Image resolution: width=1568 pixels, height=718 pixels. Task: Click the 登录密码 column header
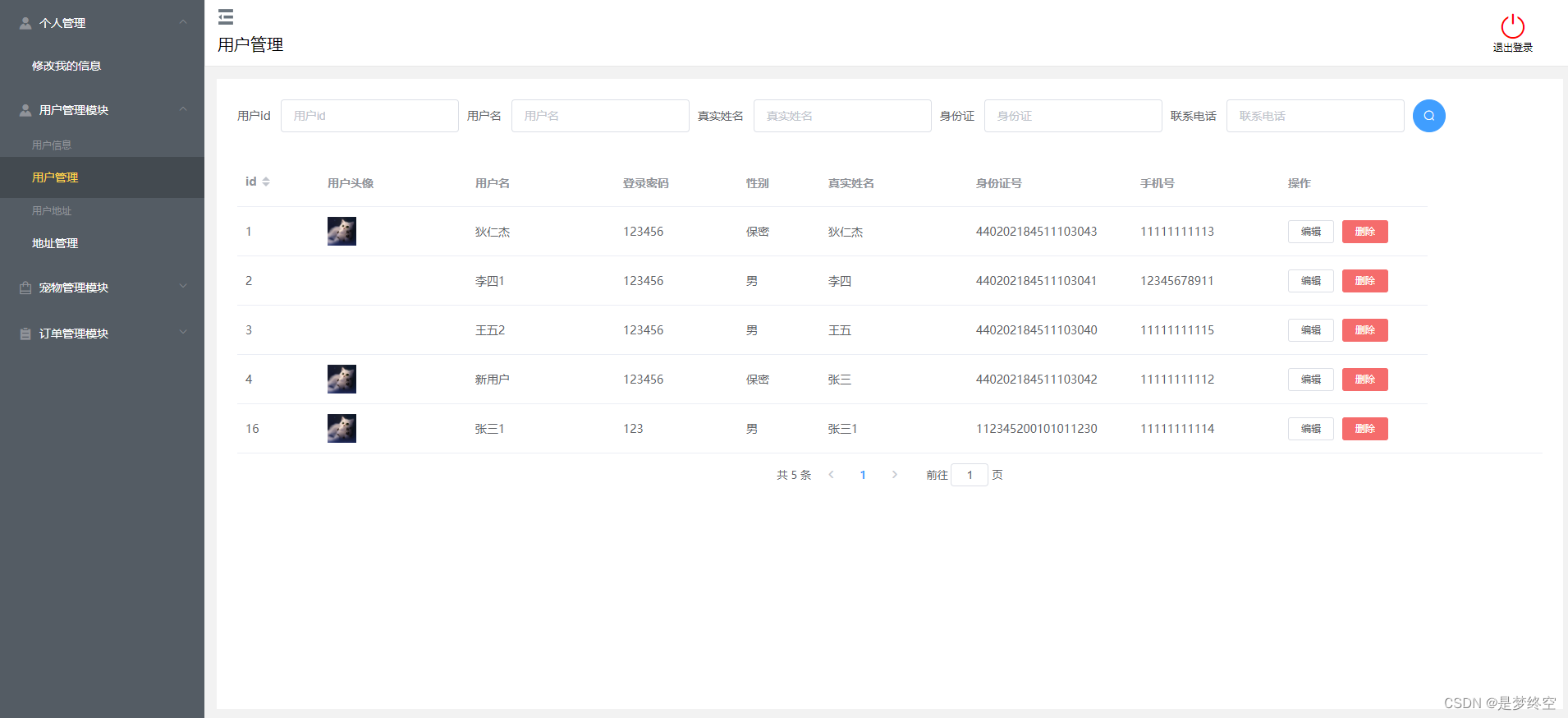tap(645, 183)
